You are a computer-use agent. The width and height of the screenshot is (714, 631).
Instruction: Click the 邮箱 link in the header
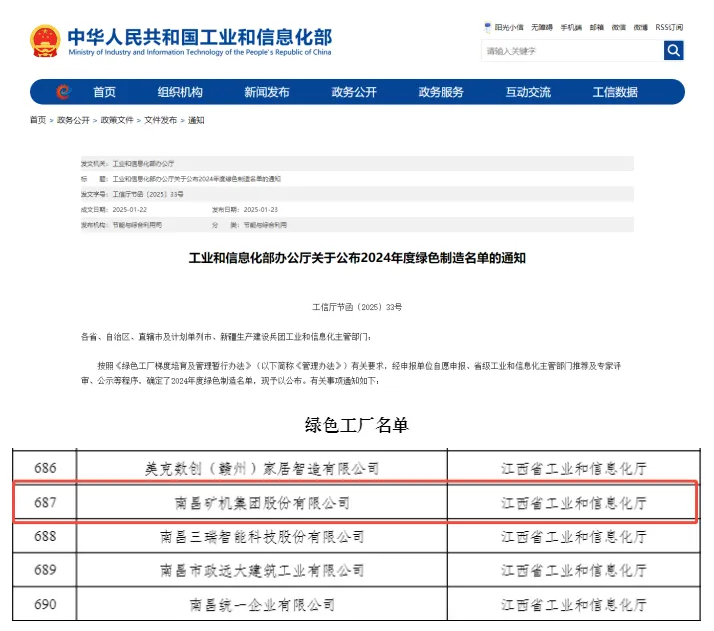(x=597, y=28)
